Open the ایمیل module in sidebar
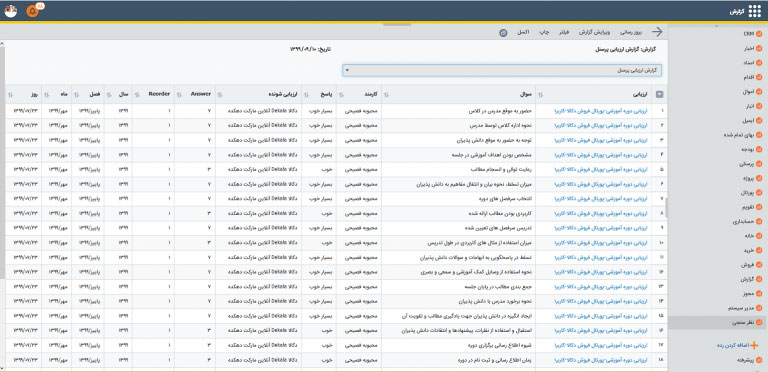 point(751,120)
